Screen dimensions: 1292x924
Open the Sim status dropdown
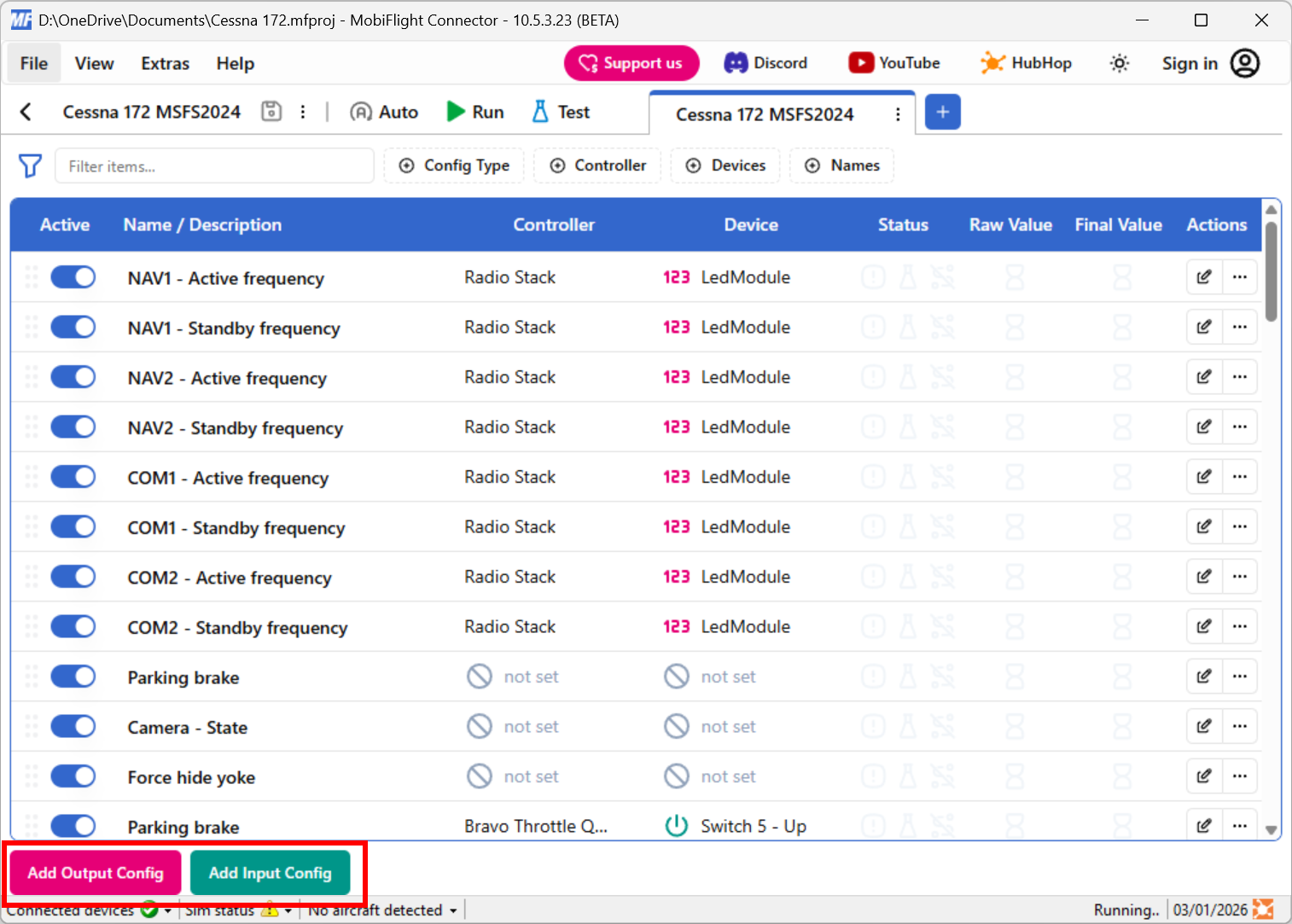click(x=288, y=909)
